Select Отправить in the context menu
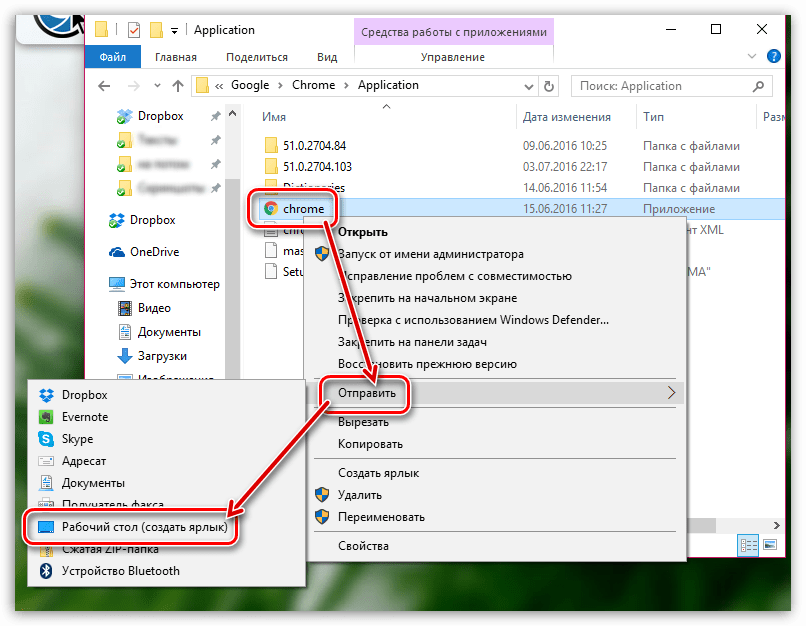Image resolution: width=806 pixels, height=626 pixels. coord(367,393)
